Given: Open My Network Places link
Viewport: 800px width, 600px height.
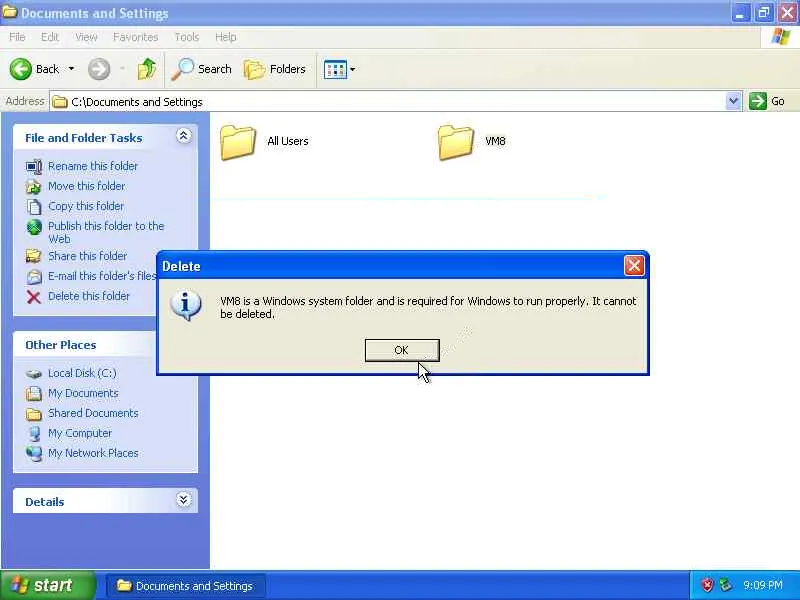Looking at the screenshot, I should [93, 453].
